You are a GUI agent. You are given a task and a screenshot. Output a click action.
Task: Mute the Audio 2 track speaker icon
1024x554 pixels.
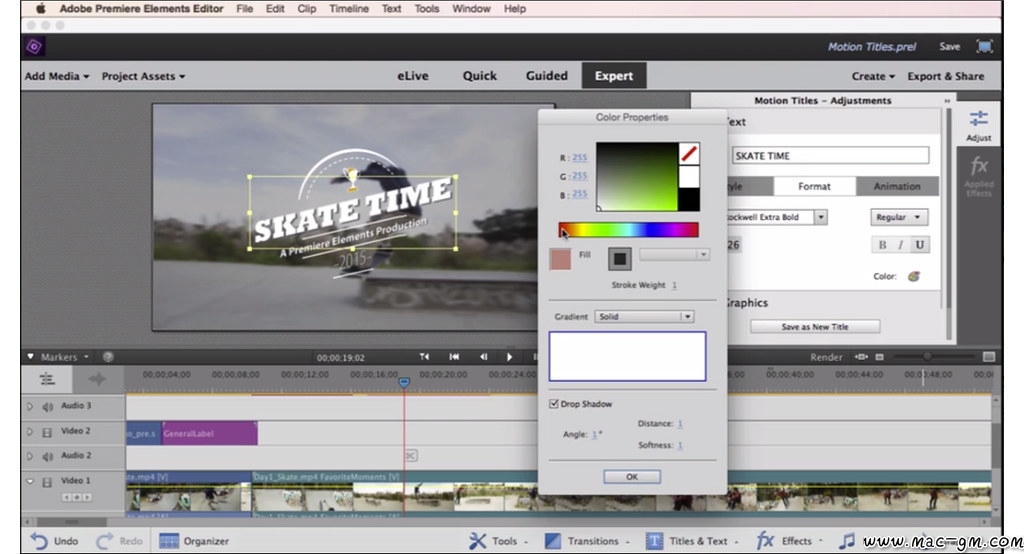47,456
